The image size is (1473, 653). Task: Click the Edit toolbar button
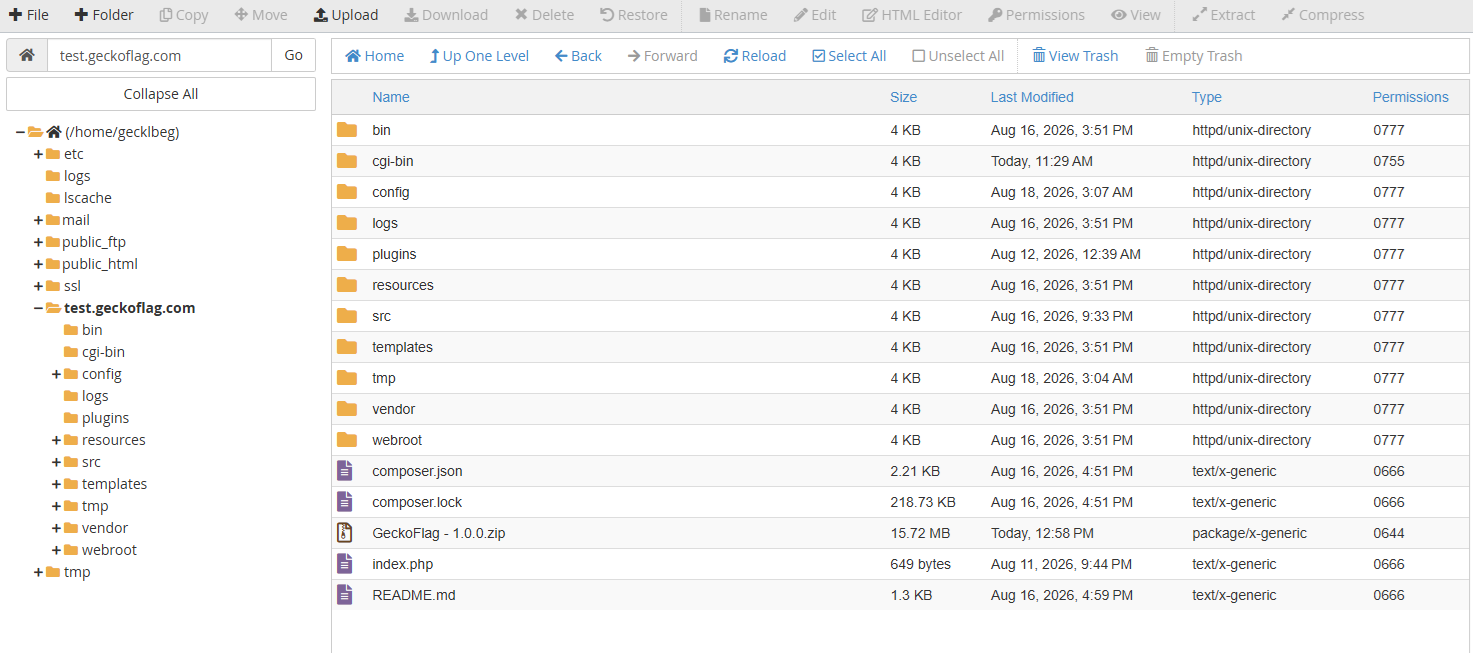pyautogui.click(x=815, y=15)
